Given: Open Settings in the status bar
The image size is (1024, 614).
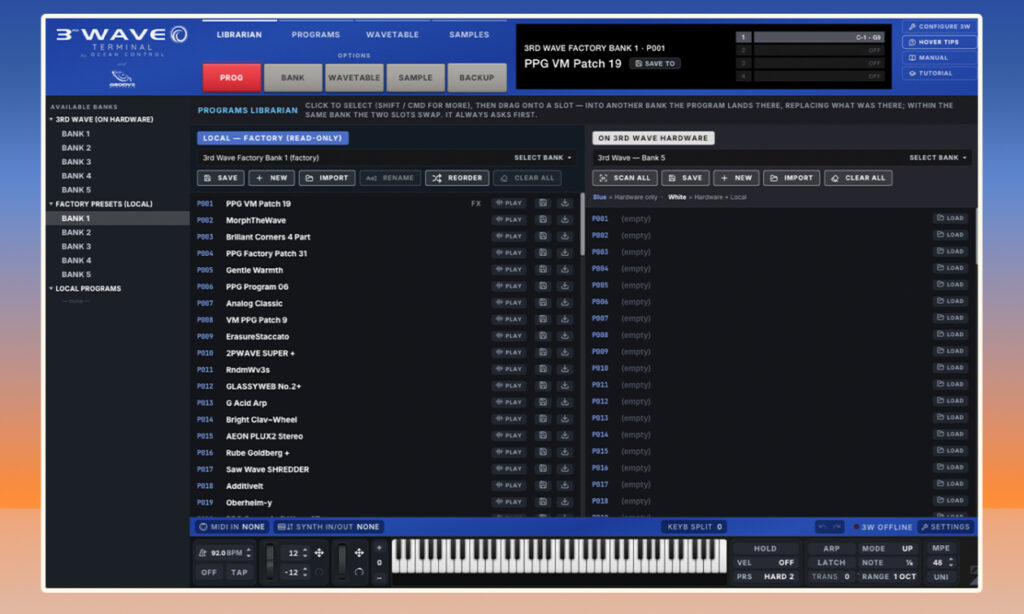Looking at the screenshot, I should 946,527.
